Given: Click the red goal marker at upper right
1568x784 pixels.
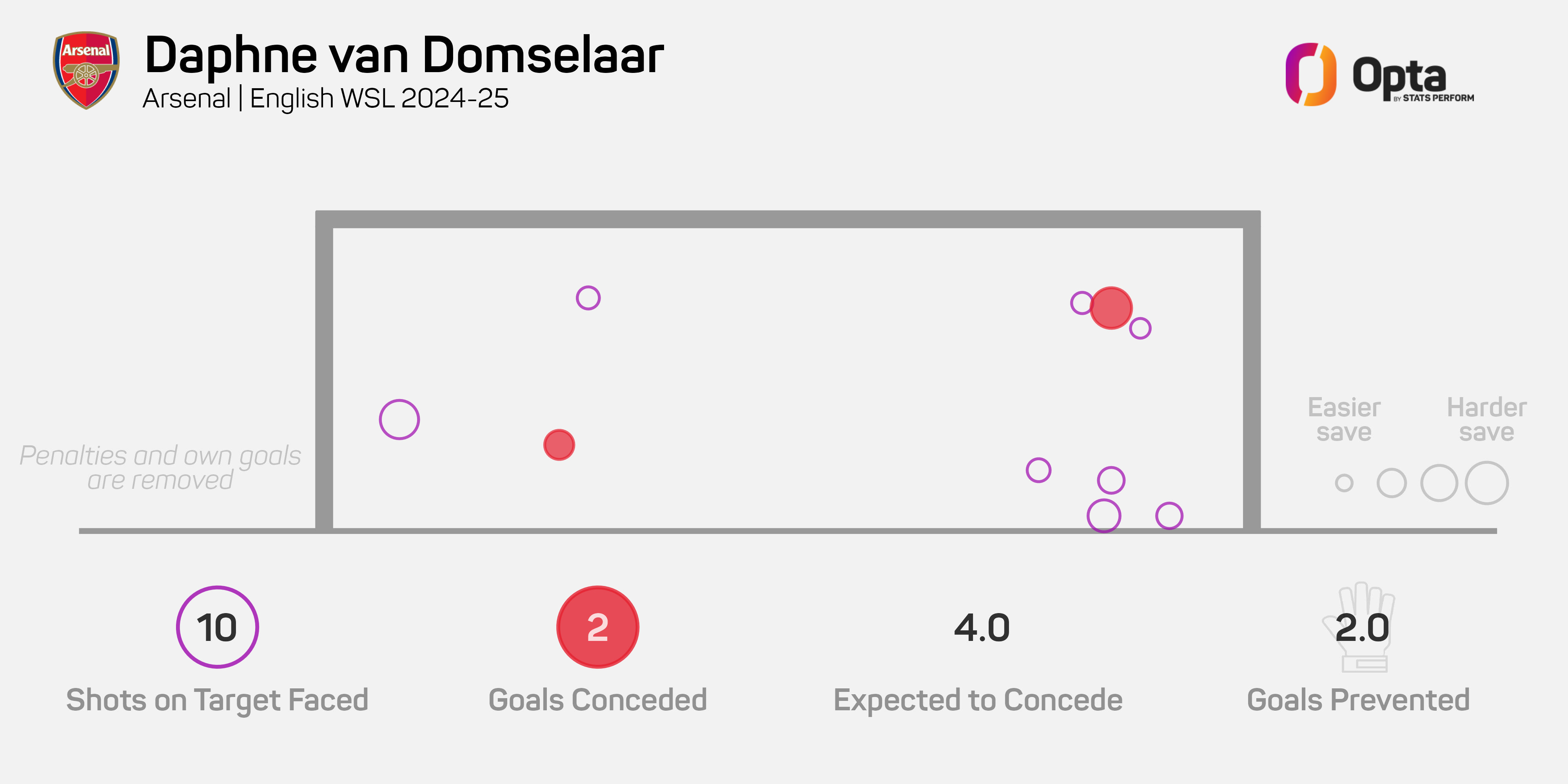Looking at the screenshot, I should pos(1111,308).
